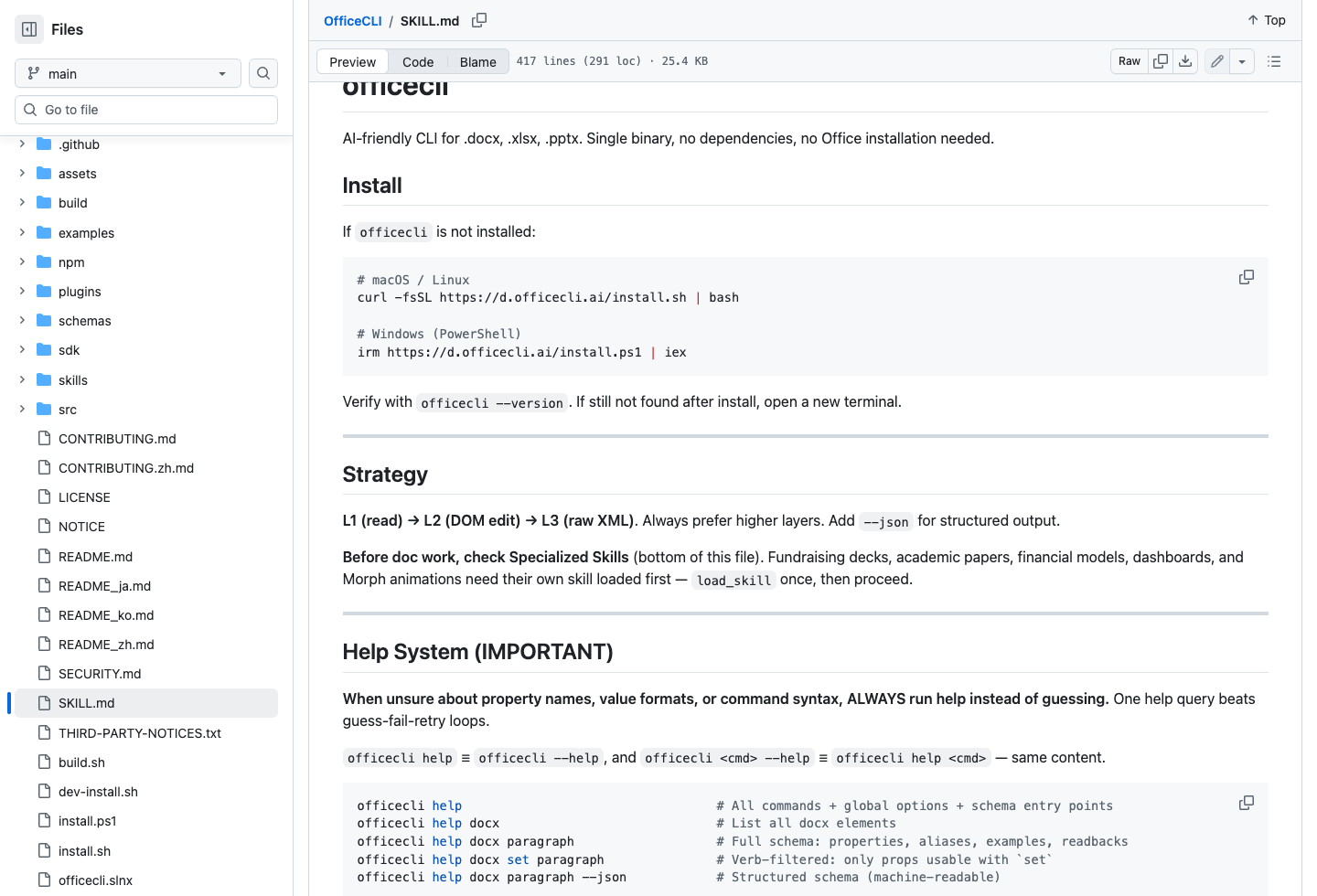Expand the npm folder
The image size is (1317, 896).
point(22,262)
